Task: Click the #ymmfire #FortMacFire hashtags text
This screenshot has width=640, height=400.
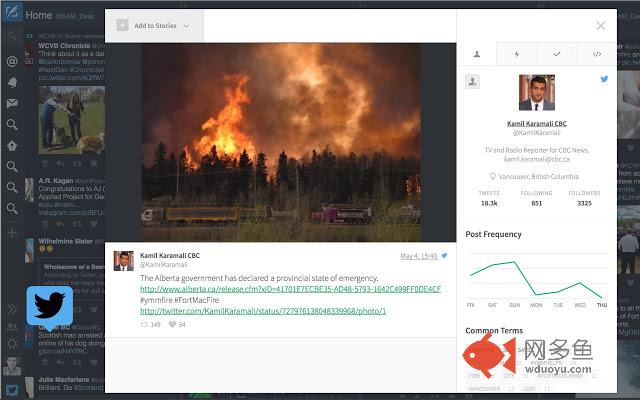Action: click(x=180, y=300)
